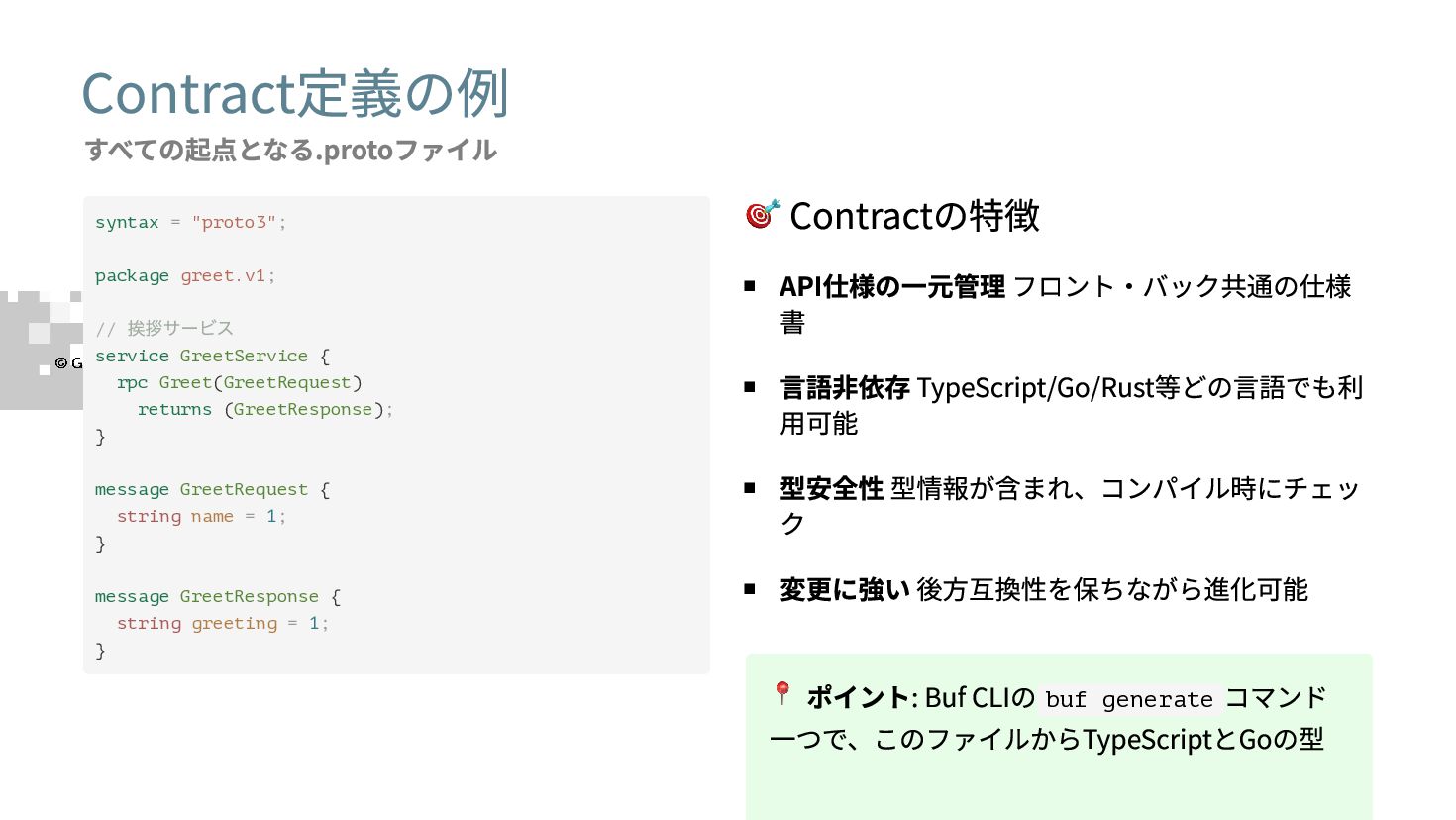
Task: Click the gray pixelated image on left
Action: point(42,350)
